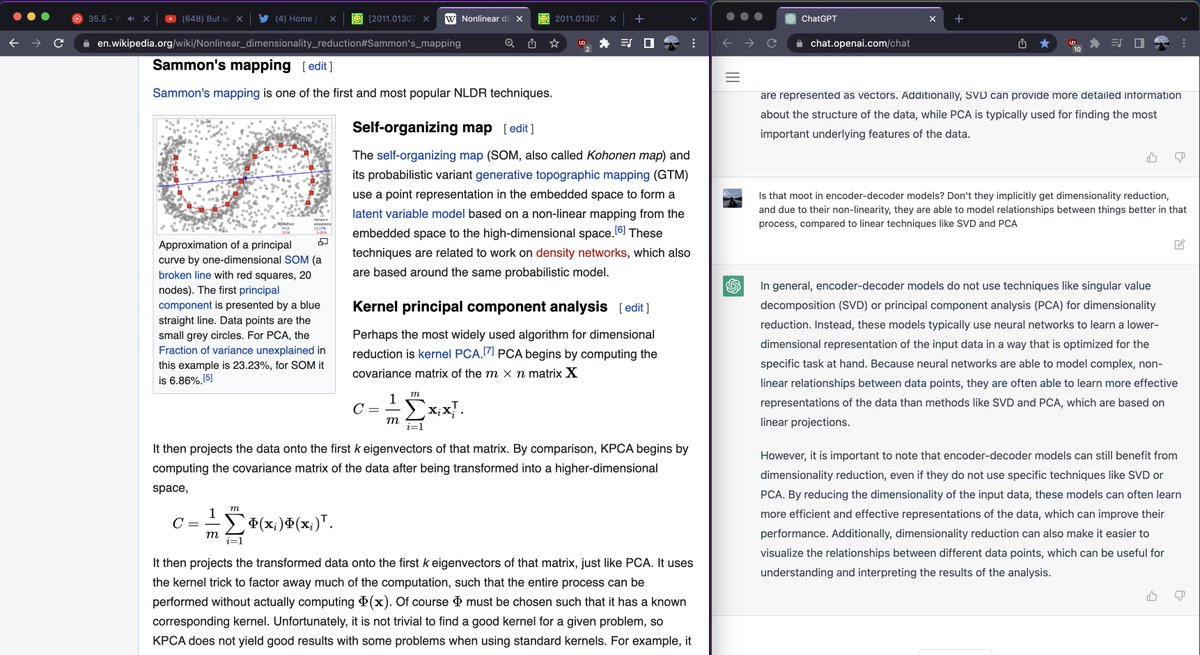Screen dimensions: 1200x655
Task: Close the Twitter Home tab
Action: (x=334, y=18)
